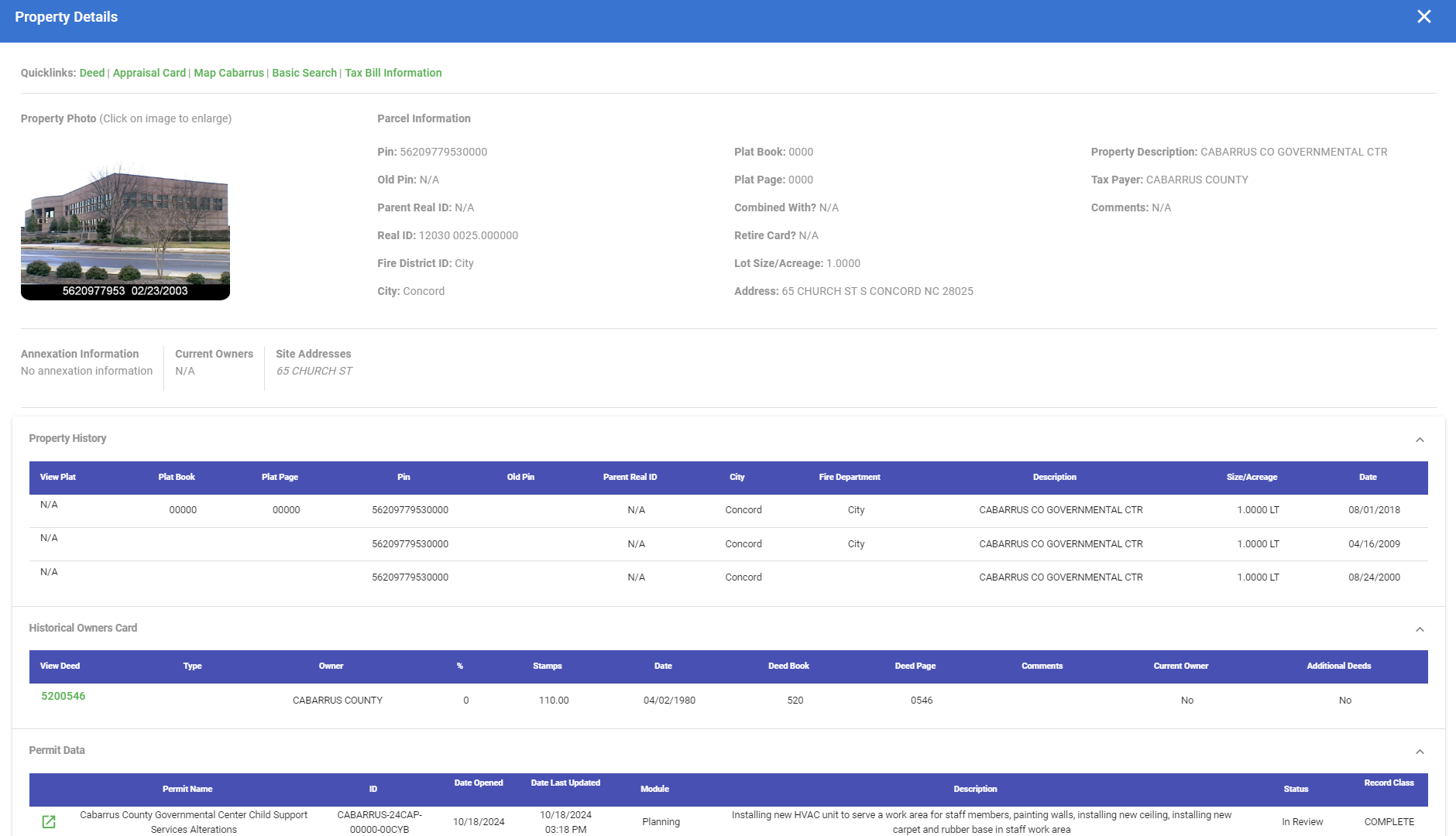The width and height of the screenshot is (1456, 836).
Task: Click the Deed Book column header
Action: click(x=788, y=666)
